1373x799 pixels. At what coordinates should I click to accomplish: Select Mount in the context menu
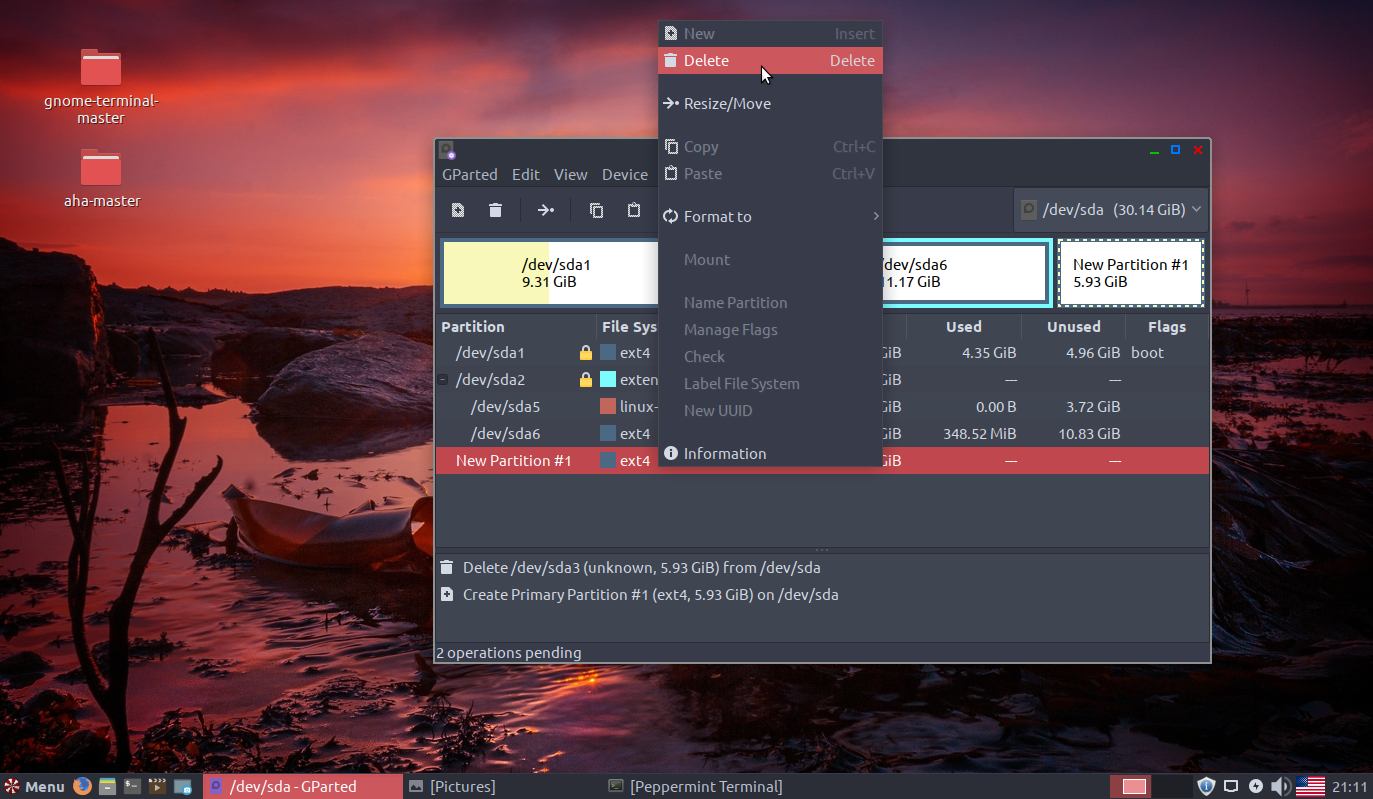707,259
